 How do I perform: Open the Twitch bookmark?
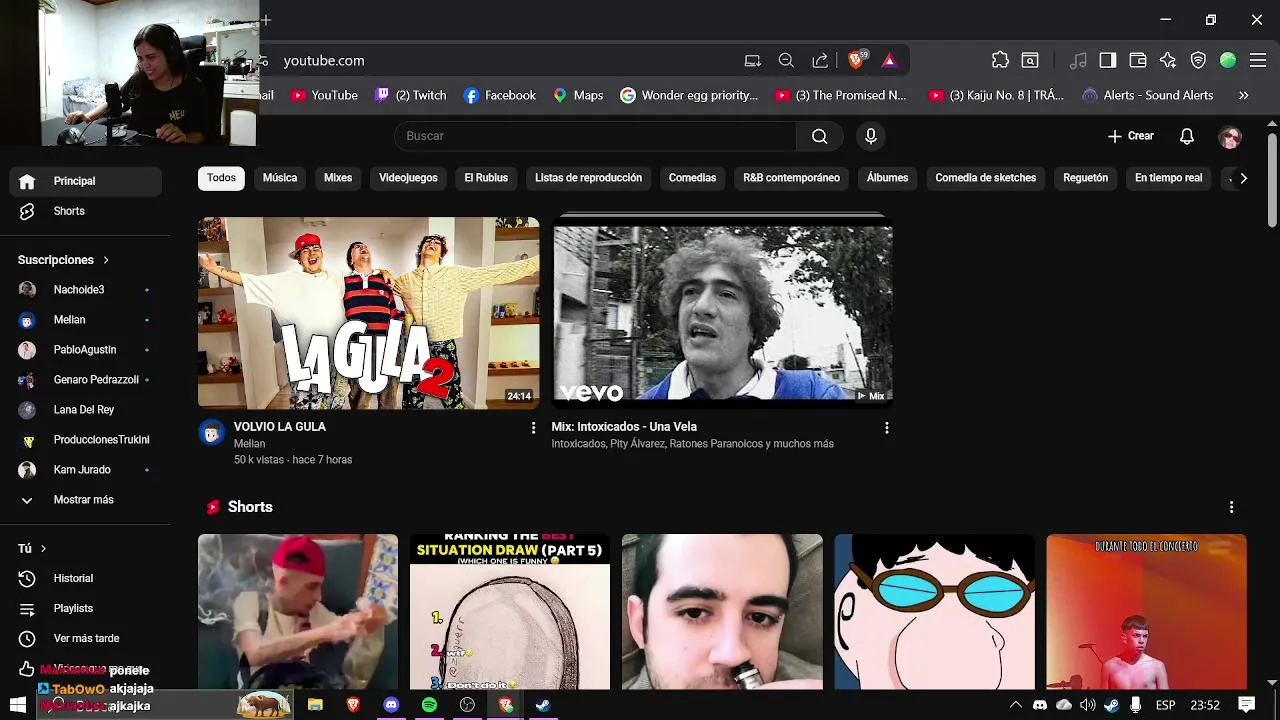410,95
